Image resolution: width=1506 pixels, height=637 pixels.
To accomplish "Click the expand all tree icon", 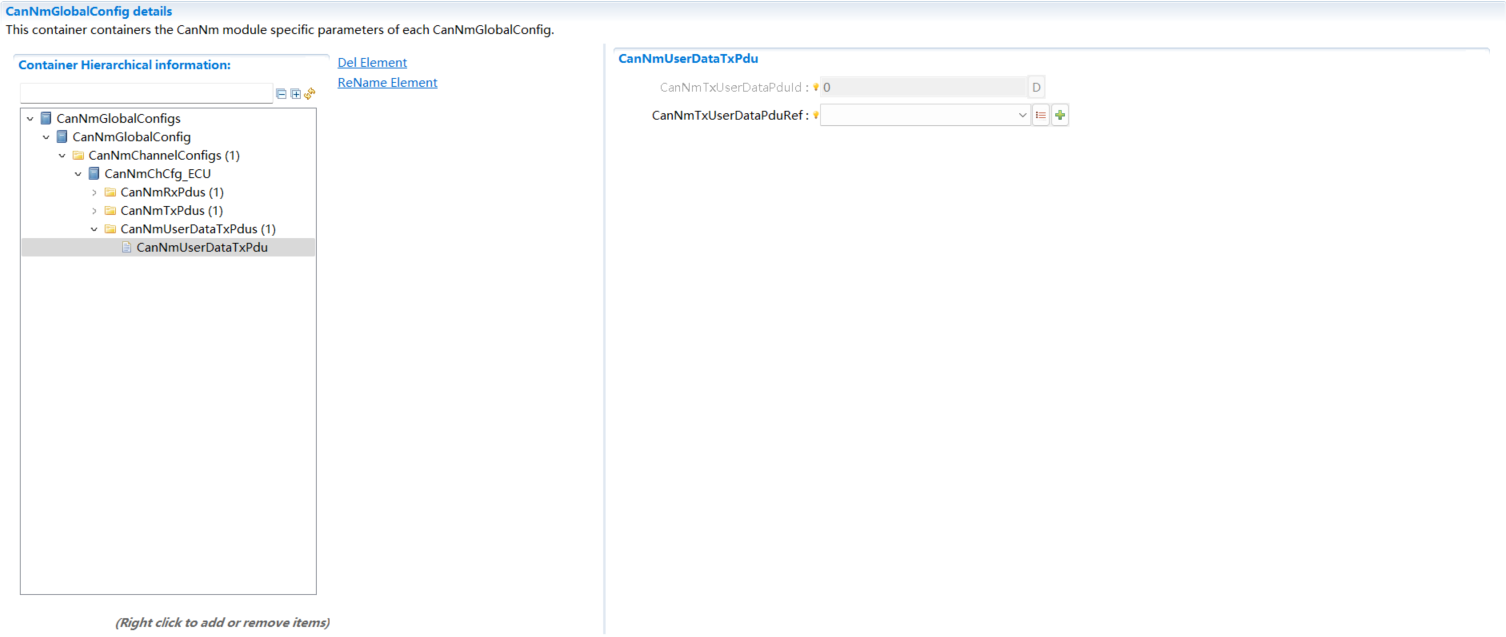I will coord(296,94).
